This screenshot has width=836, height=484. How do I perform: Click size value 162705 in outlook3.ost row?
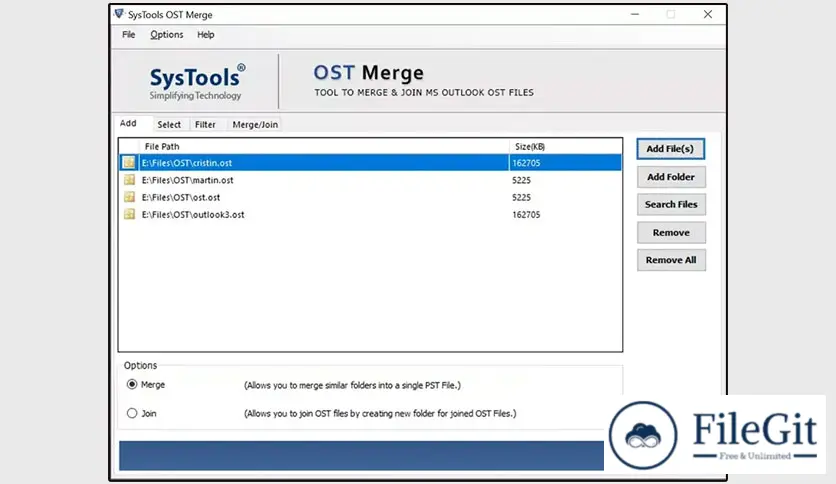(526, 214)
